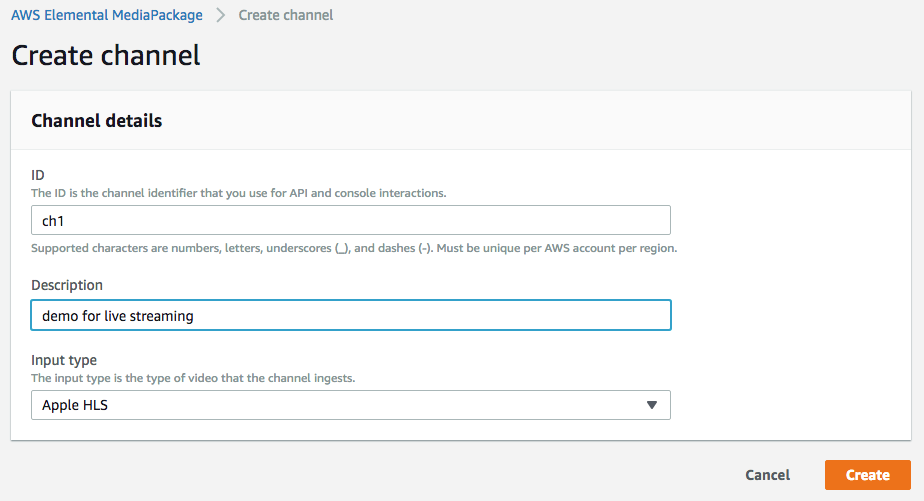Click the 'Description' field label
Image resolution: width=924 pixels, height=501 pixels.
(67, 285)
